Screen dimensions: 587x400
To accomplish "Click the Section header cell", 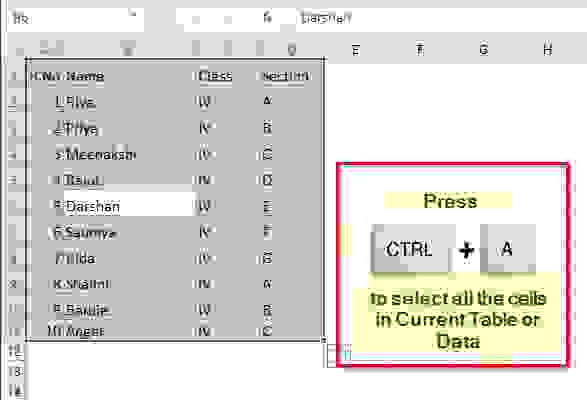I will (286, 76).
